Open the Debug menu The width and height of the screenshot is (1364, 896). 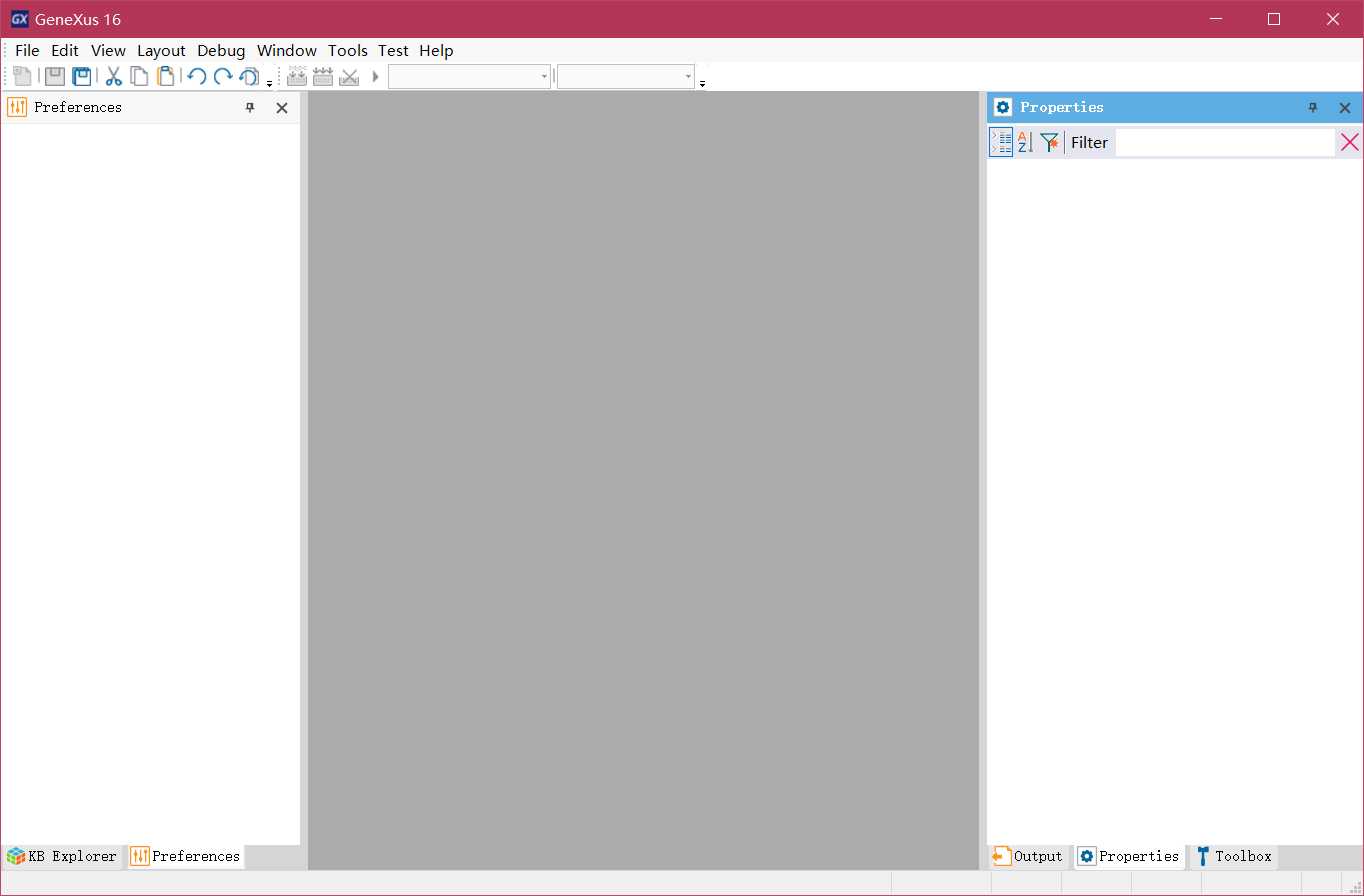click(221, 50)
